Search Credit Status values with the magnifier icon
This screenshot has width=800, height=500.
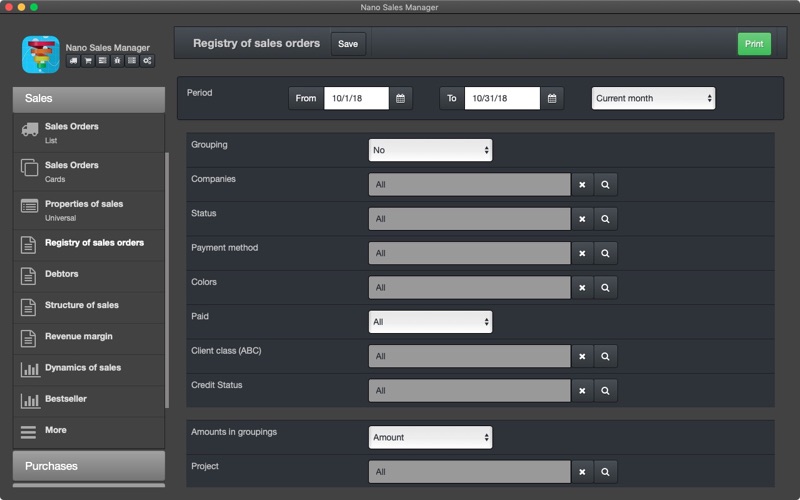605,391
